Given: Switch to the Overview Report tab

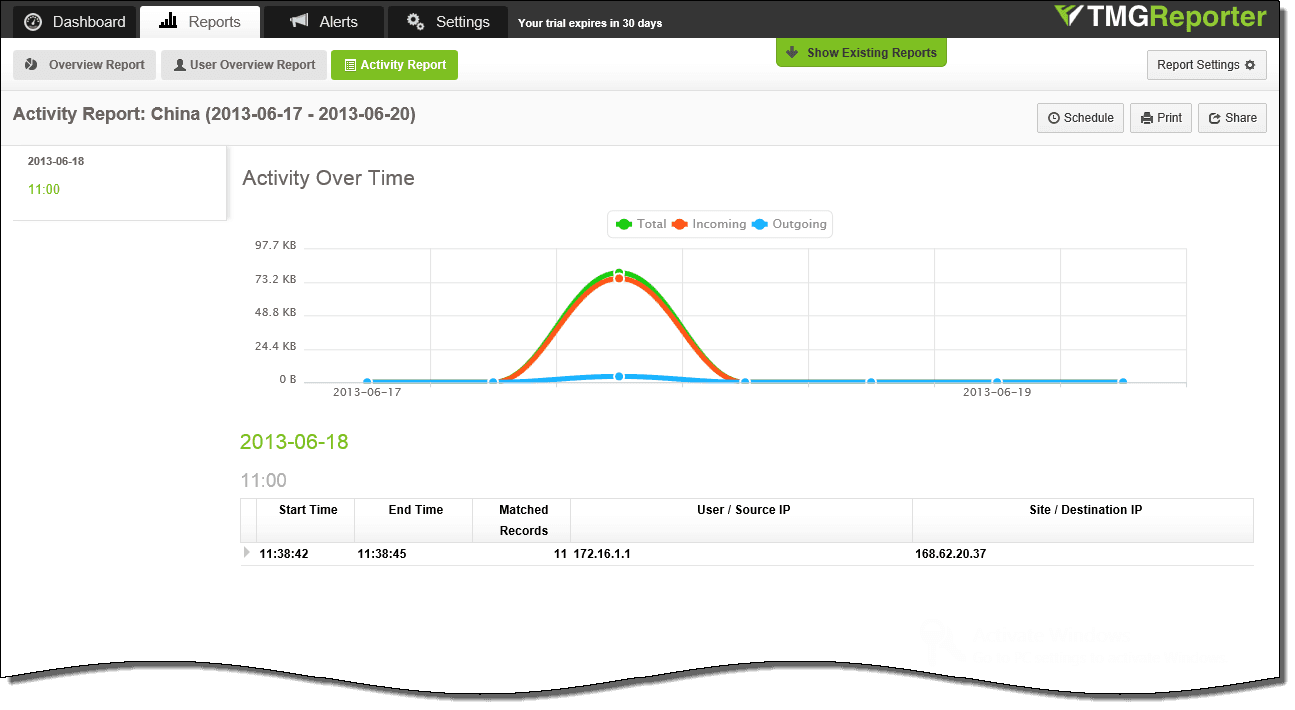Looking at the screenshot, I should 86,65.
